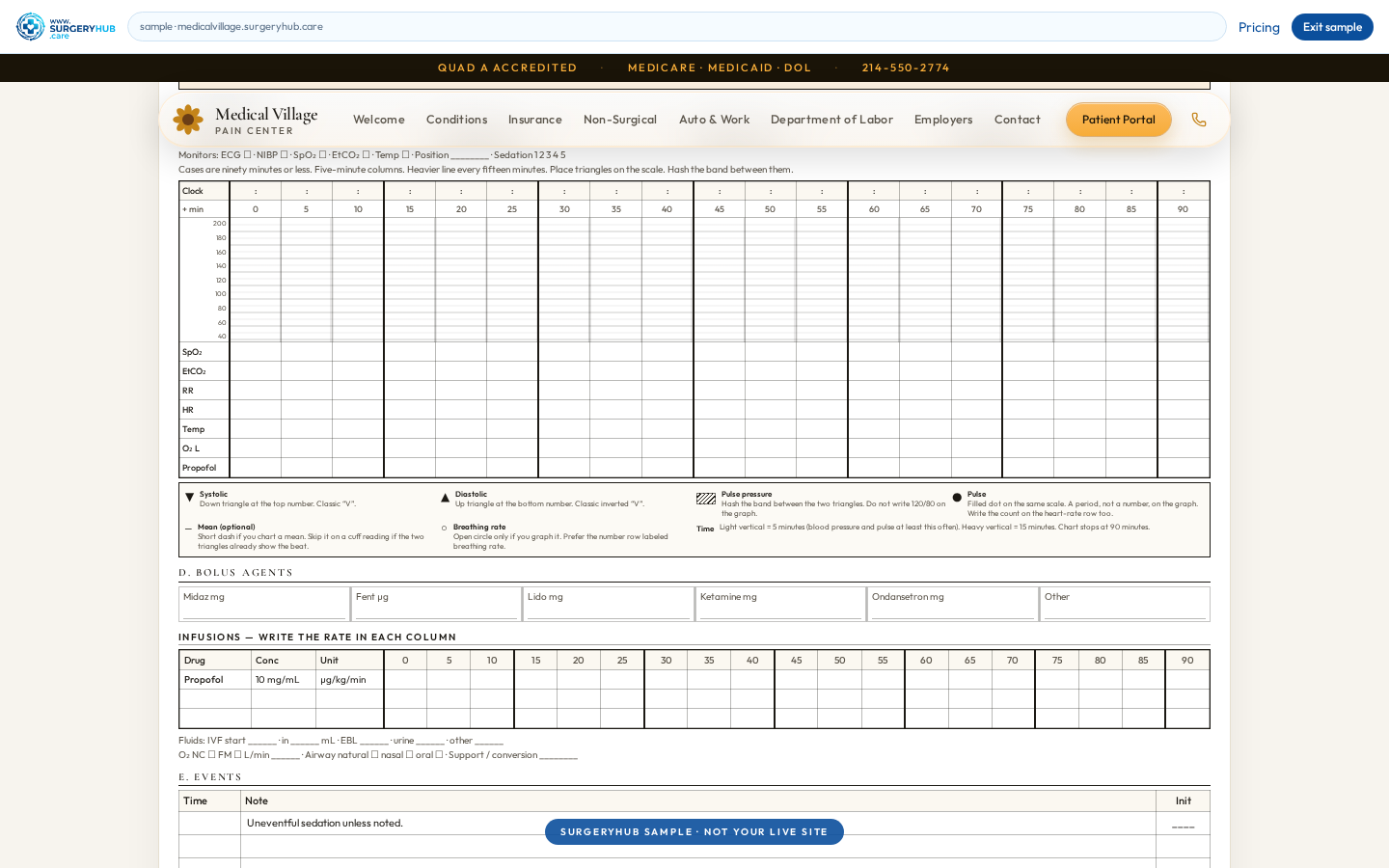Open the Conditions menu item
The image size is (1389, 868).
coord(456,120)
